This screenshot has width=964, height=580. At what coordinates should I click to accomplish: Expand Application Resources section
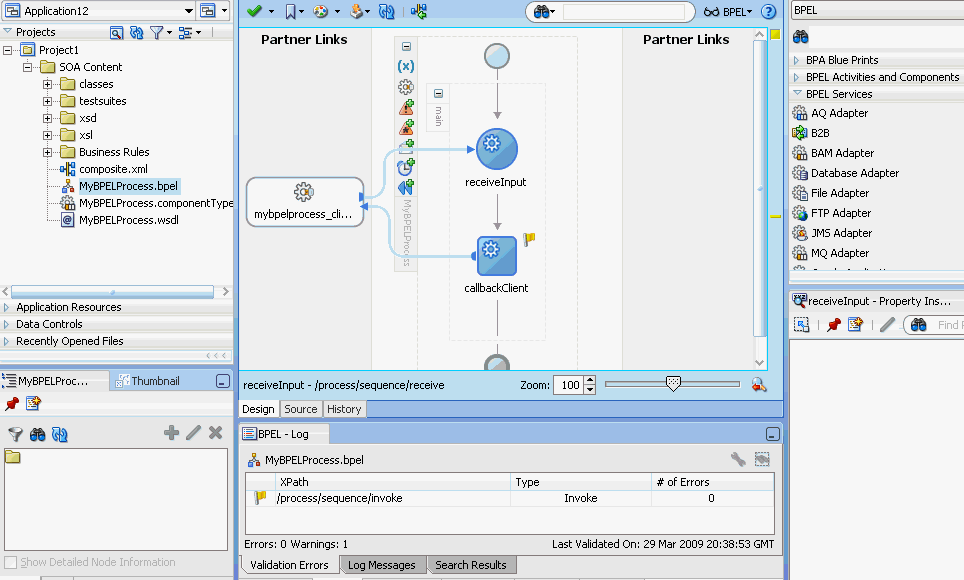click(x=7, y=307)
